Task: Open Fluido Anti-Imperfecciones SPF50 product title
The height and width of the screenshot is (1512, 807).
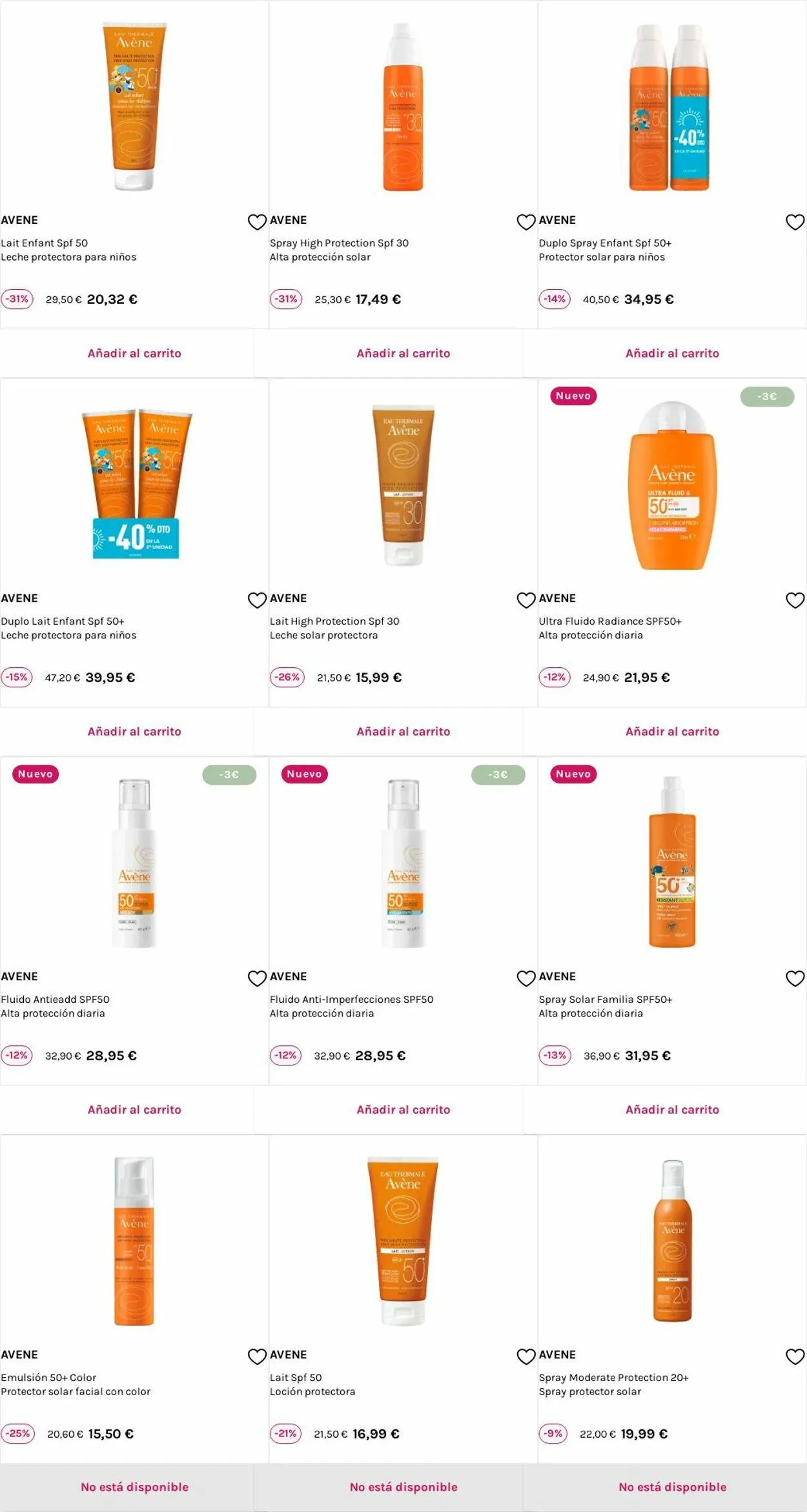Action: point(351,999)
